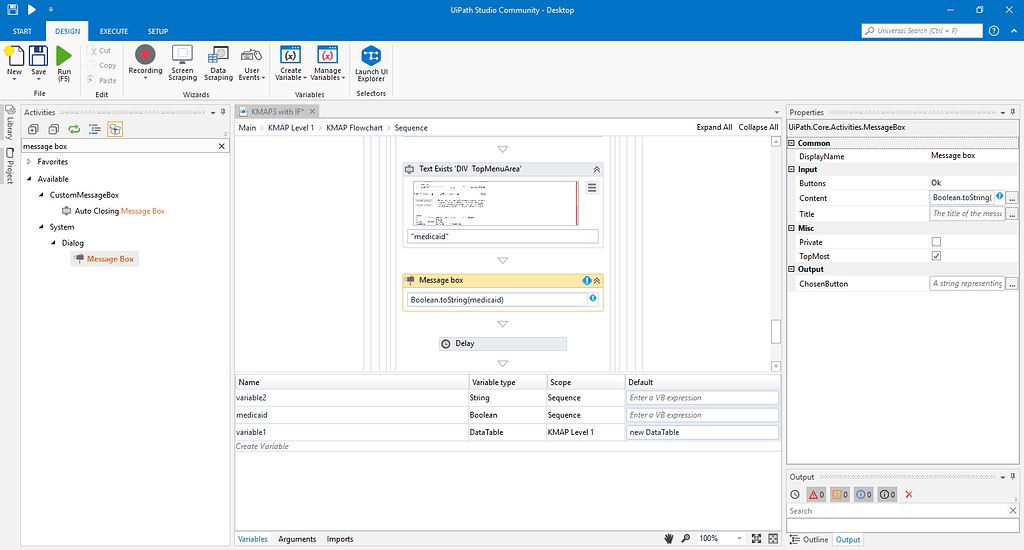Open Title expression editor ellipsis button

tap(1012, 214)
